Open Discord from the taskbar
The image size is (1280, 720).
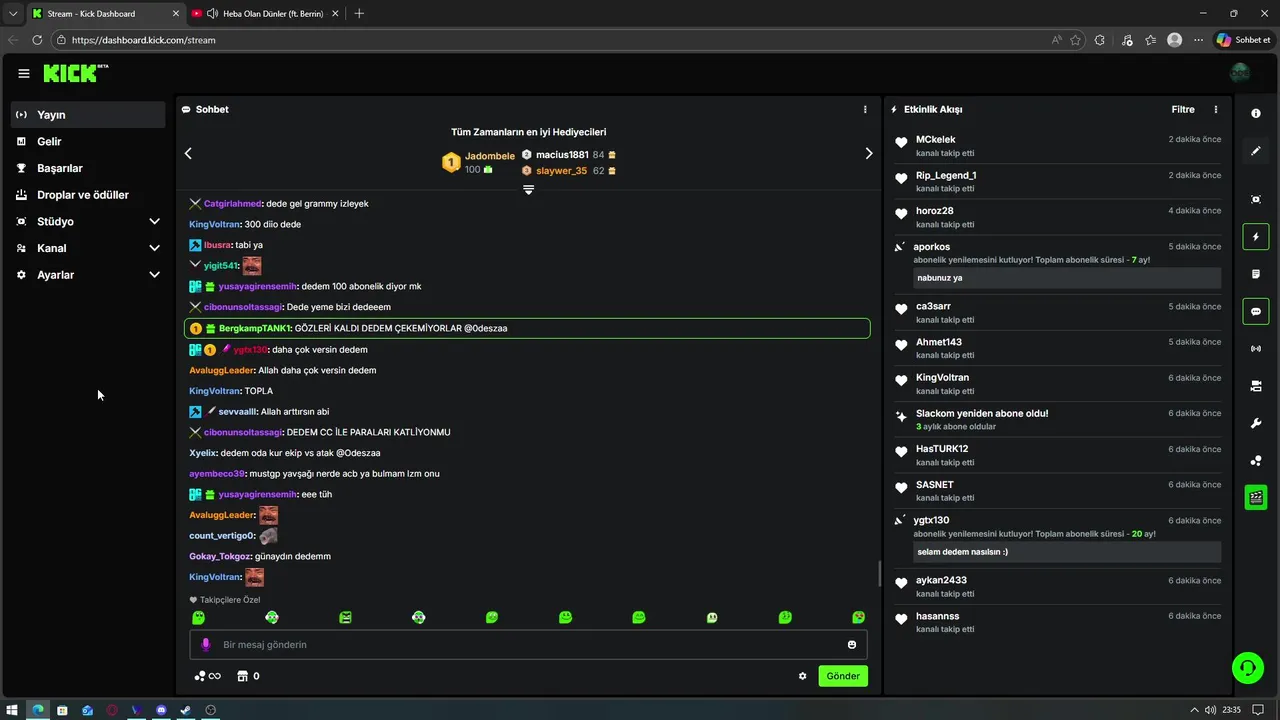tap(161, 710)
